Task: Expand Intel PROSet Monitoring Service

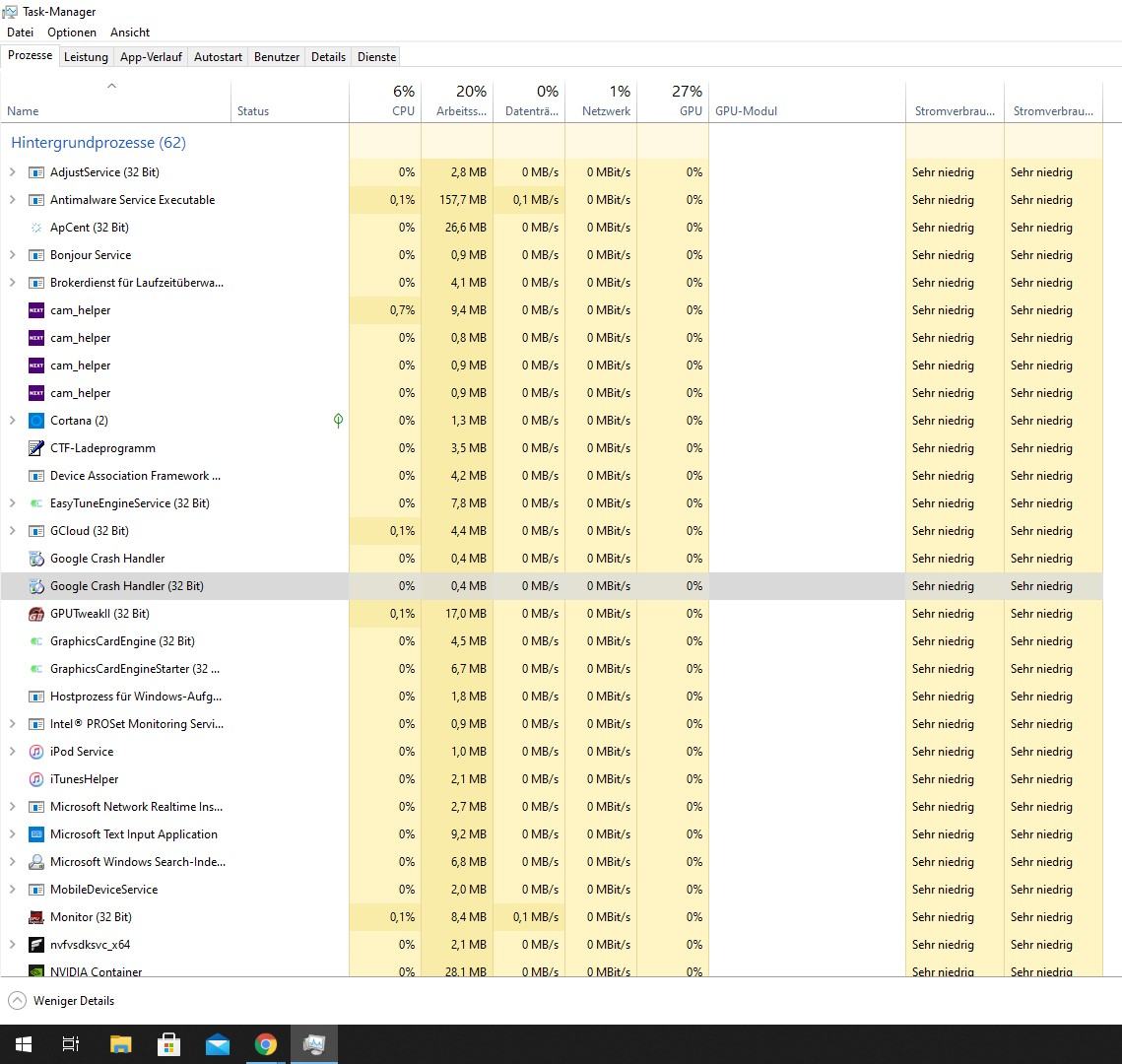Action: click(12, 724)
